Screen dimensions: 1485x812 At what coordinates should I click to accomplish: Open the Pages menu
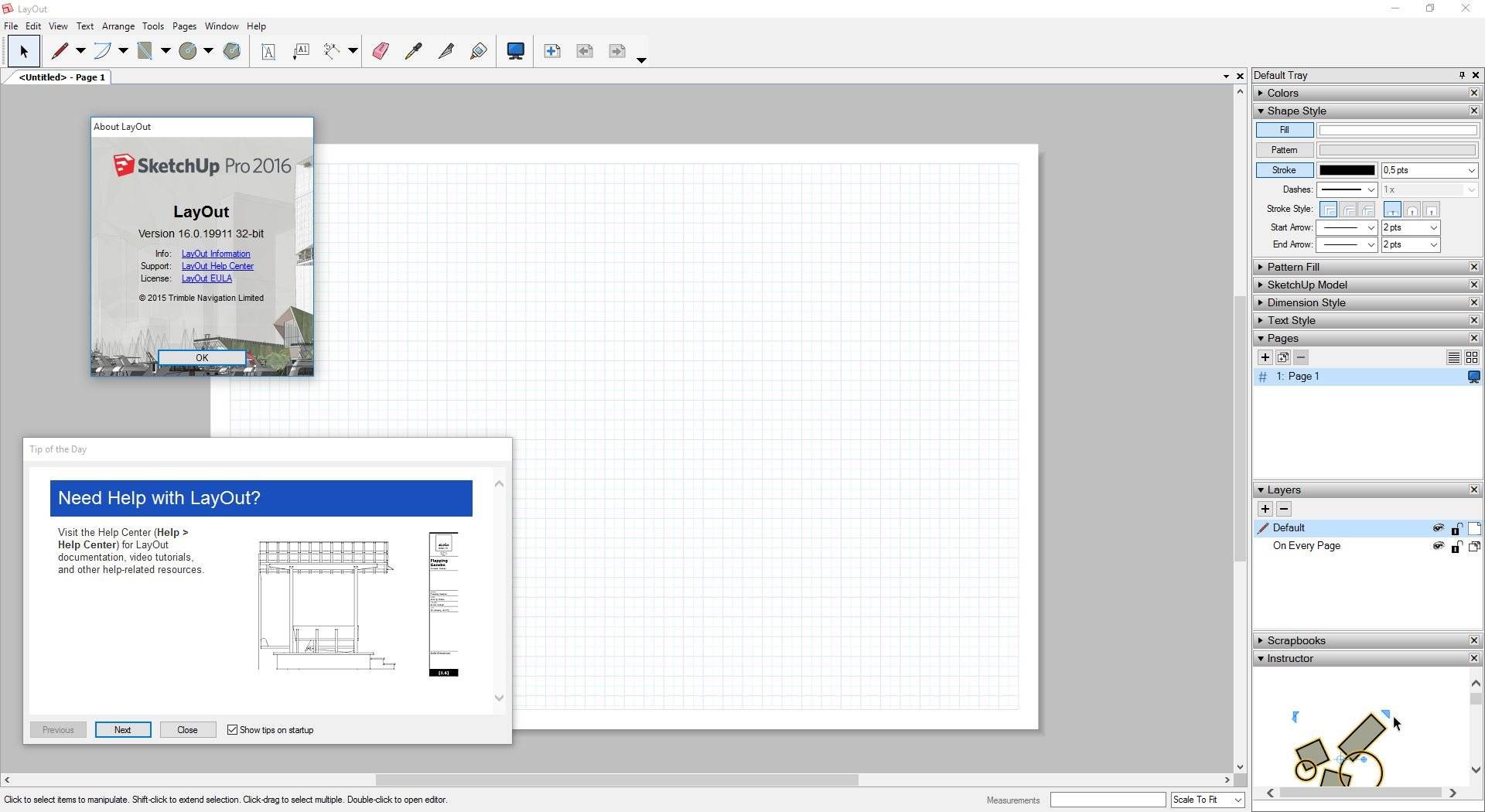[184, 26]
